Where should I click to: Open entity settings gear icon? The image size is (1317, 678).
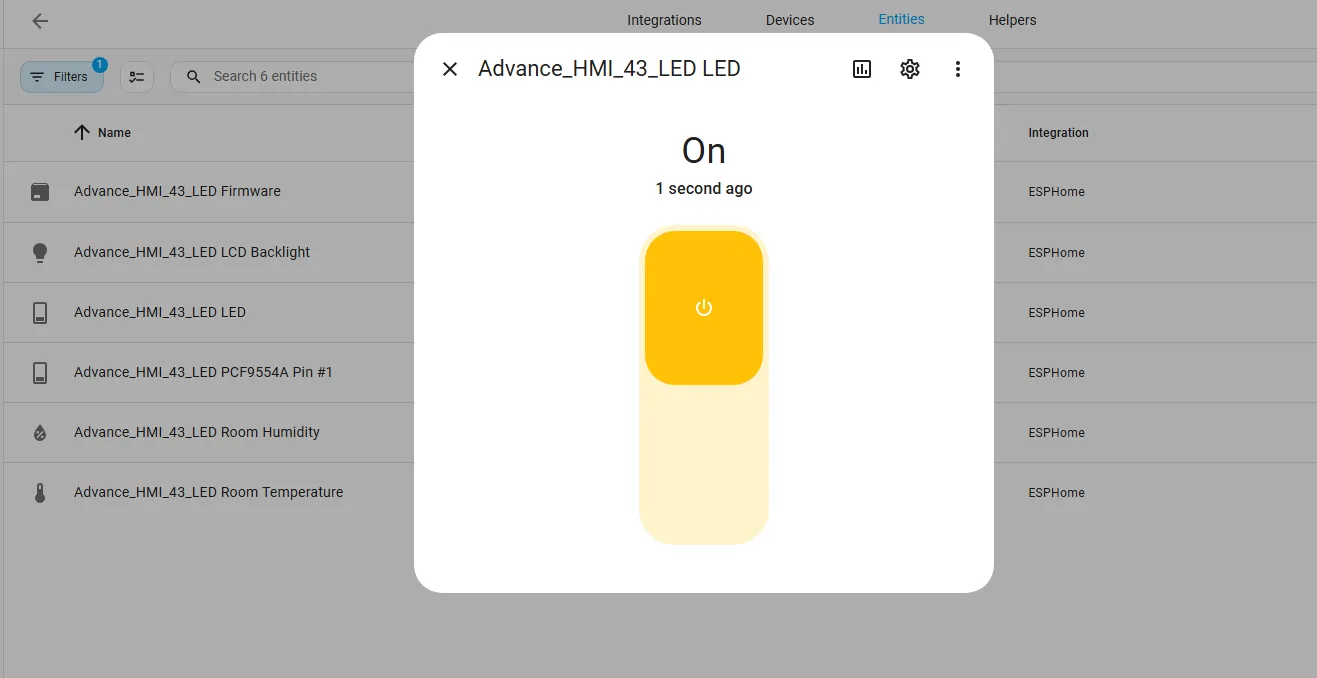click(909, 69)
